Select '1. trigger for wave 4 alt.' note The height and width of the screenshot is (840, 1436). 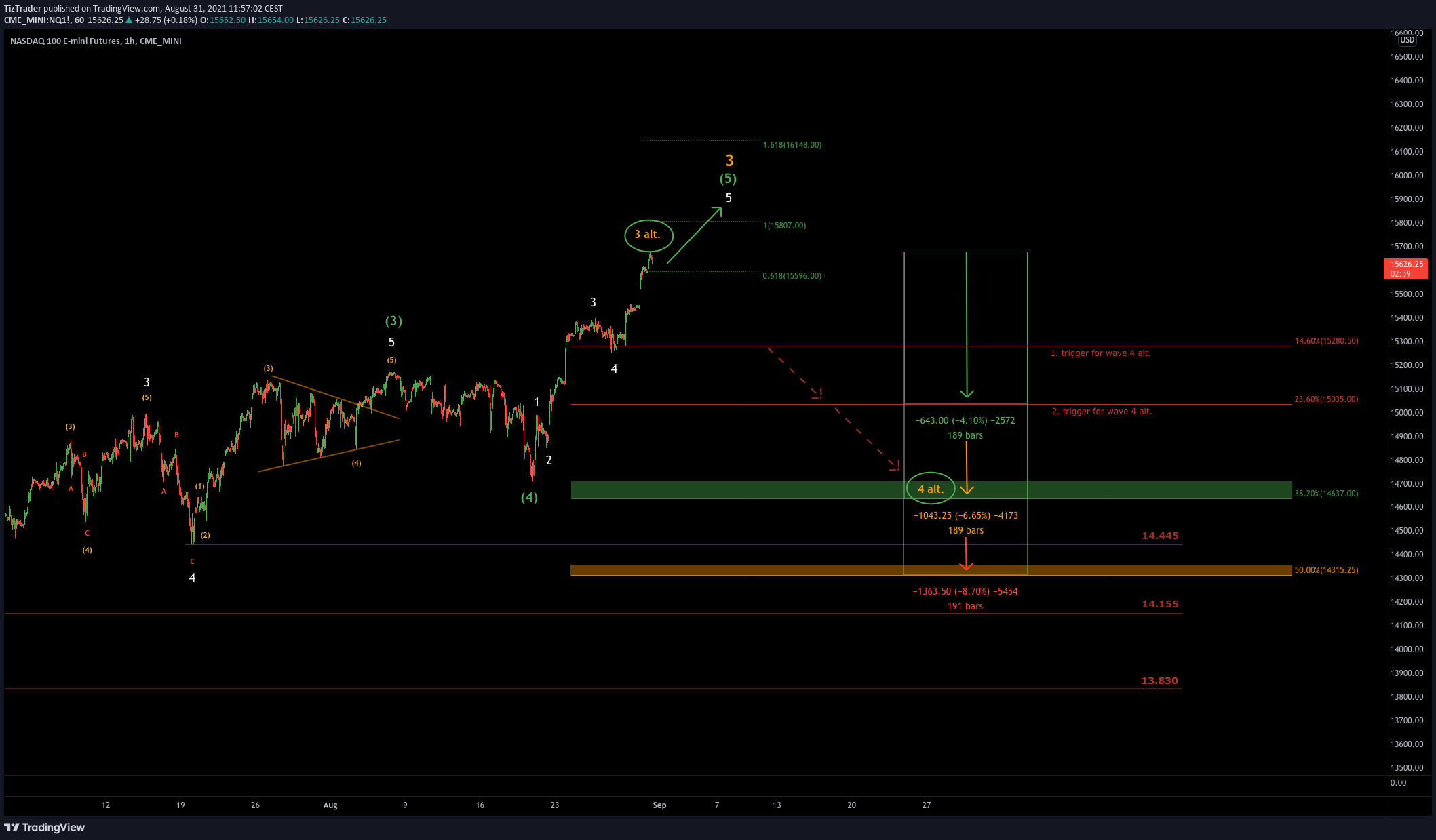click(1100, 353)
